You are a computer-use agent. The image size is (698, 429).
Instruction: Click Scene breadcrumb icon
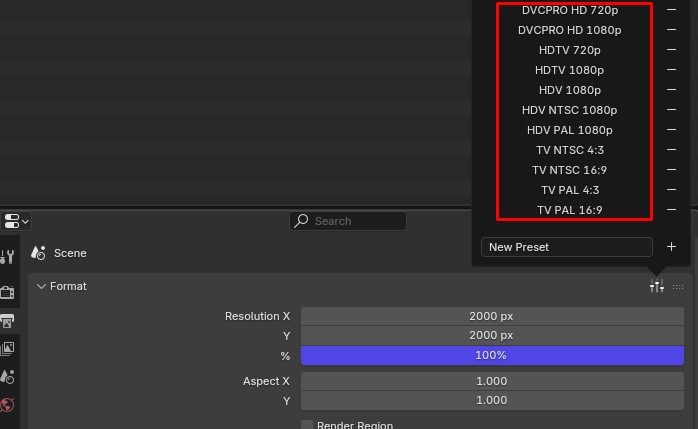(x=38, y=253)
